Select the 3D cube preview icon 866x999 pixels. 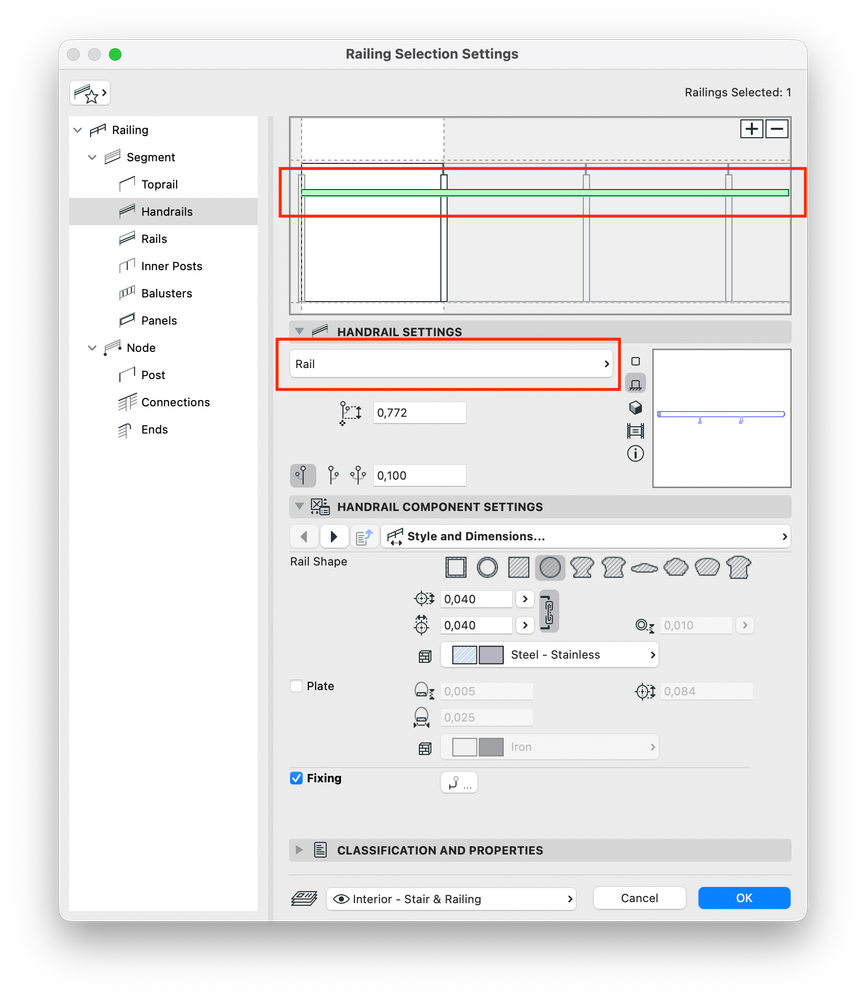(635, 408)
